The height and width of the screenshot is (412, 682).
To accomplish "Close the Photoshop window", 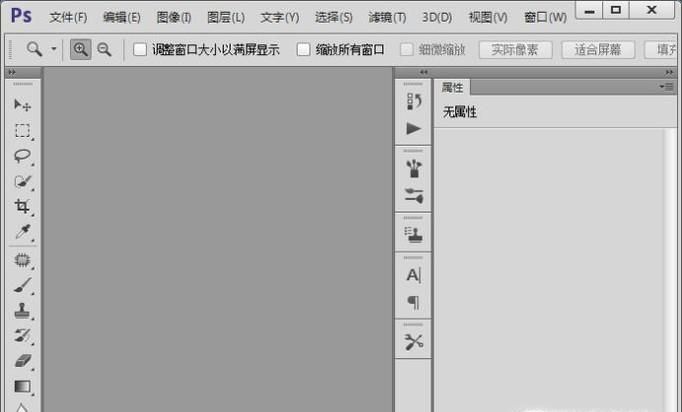I will [652, 10].
